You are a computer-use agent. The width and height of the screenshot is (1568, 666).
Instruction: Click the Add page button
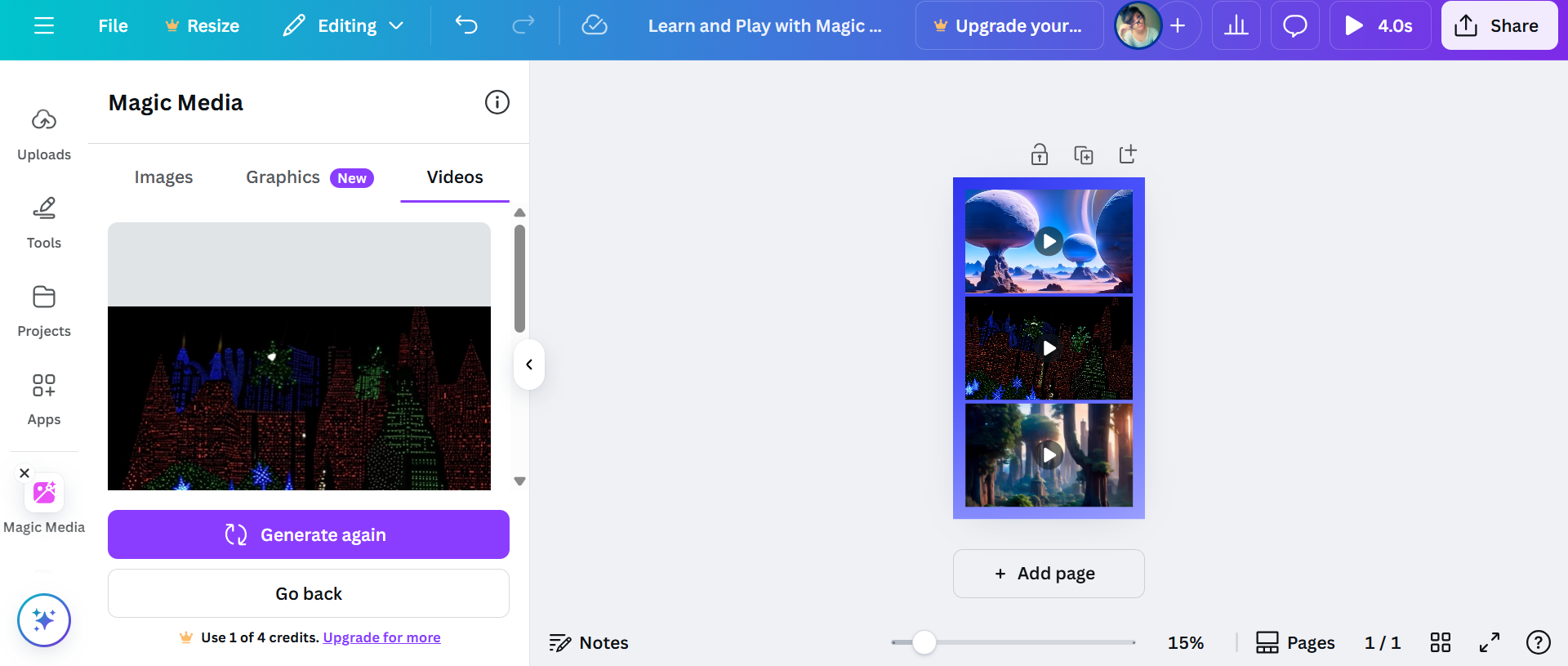[x=1049, y=574]
